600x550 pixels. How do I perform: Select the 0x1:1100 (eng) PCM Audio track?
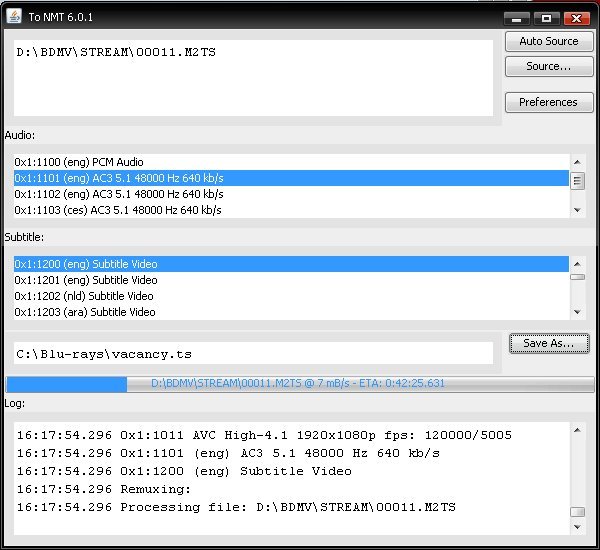point(291,162)
